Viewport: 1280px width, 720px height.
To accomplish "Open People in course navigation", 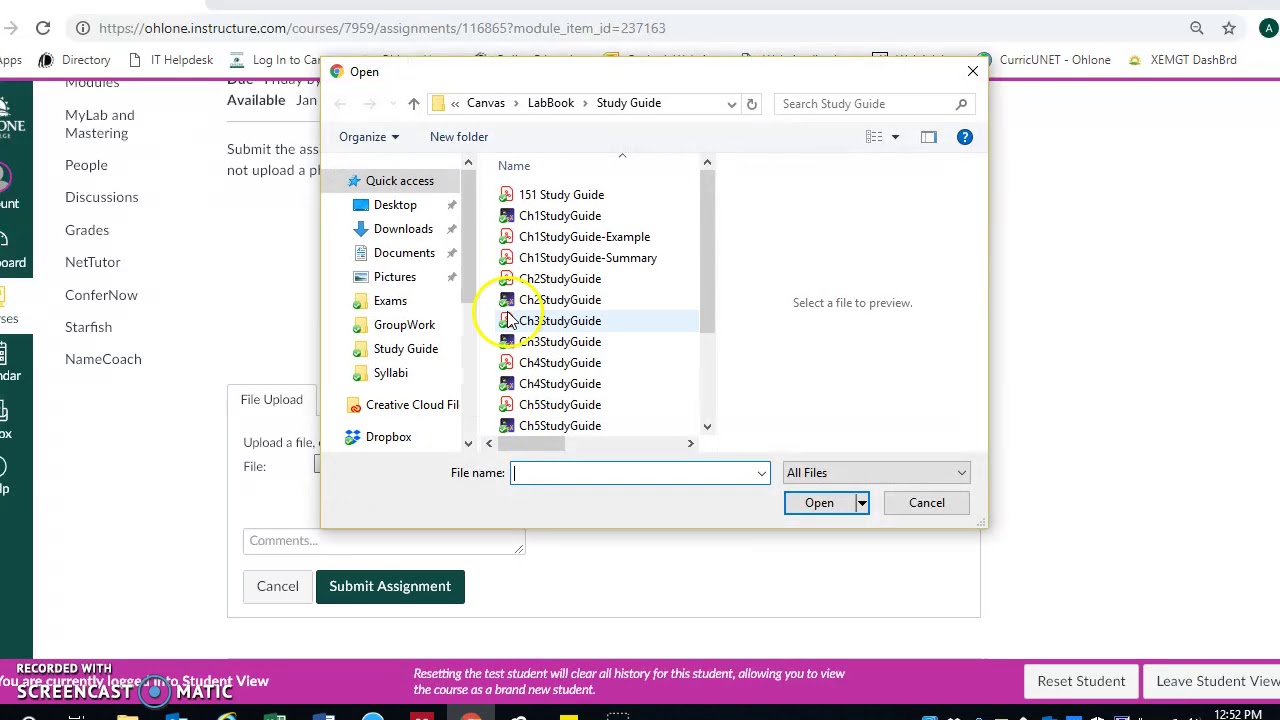I will pyautogui.click(x=86, y=165).
